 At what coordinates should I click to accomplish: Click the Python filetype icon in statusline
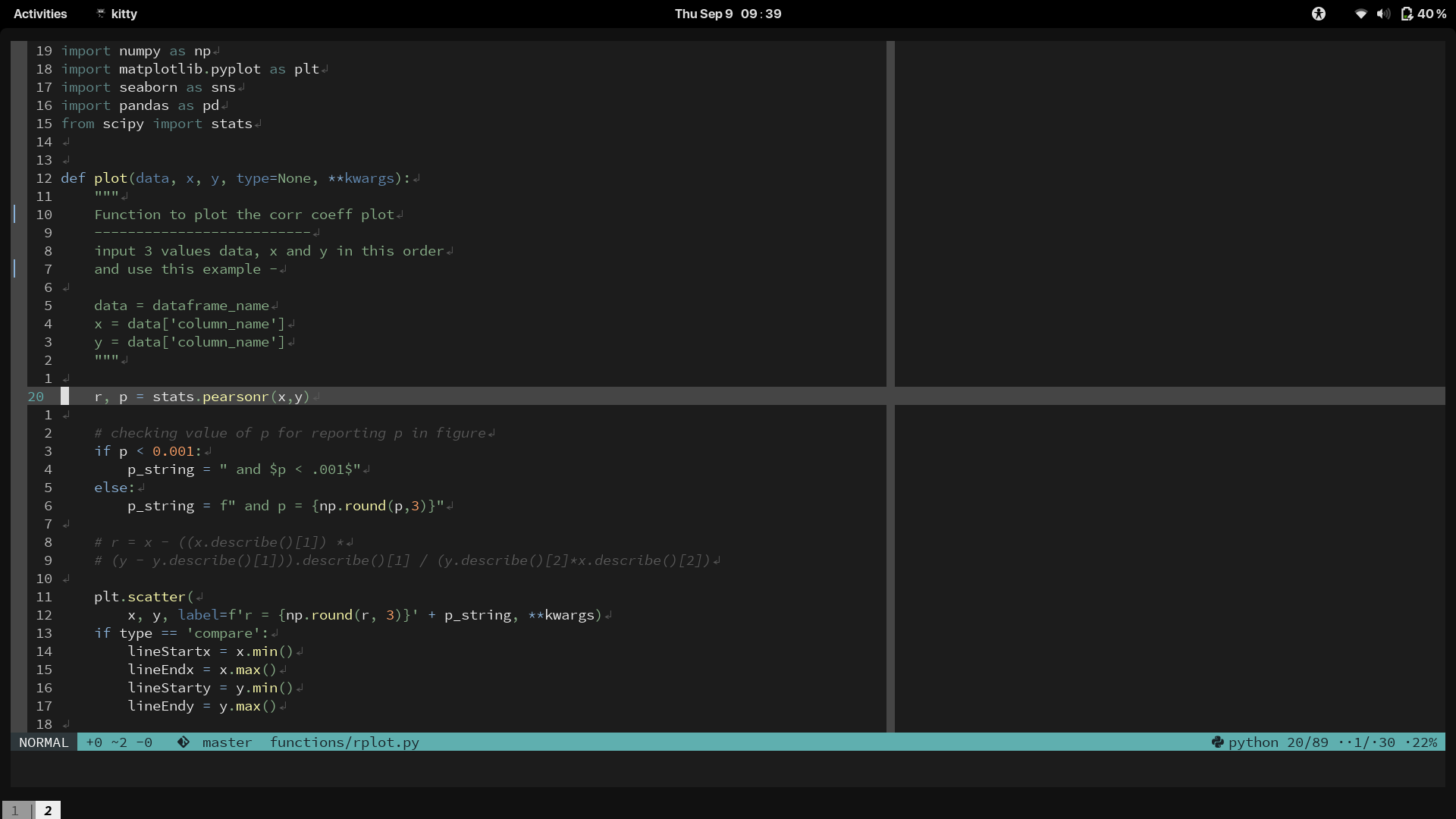pyautogui.click(x=1217, y=742)
